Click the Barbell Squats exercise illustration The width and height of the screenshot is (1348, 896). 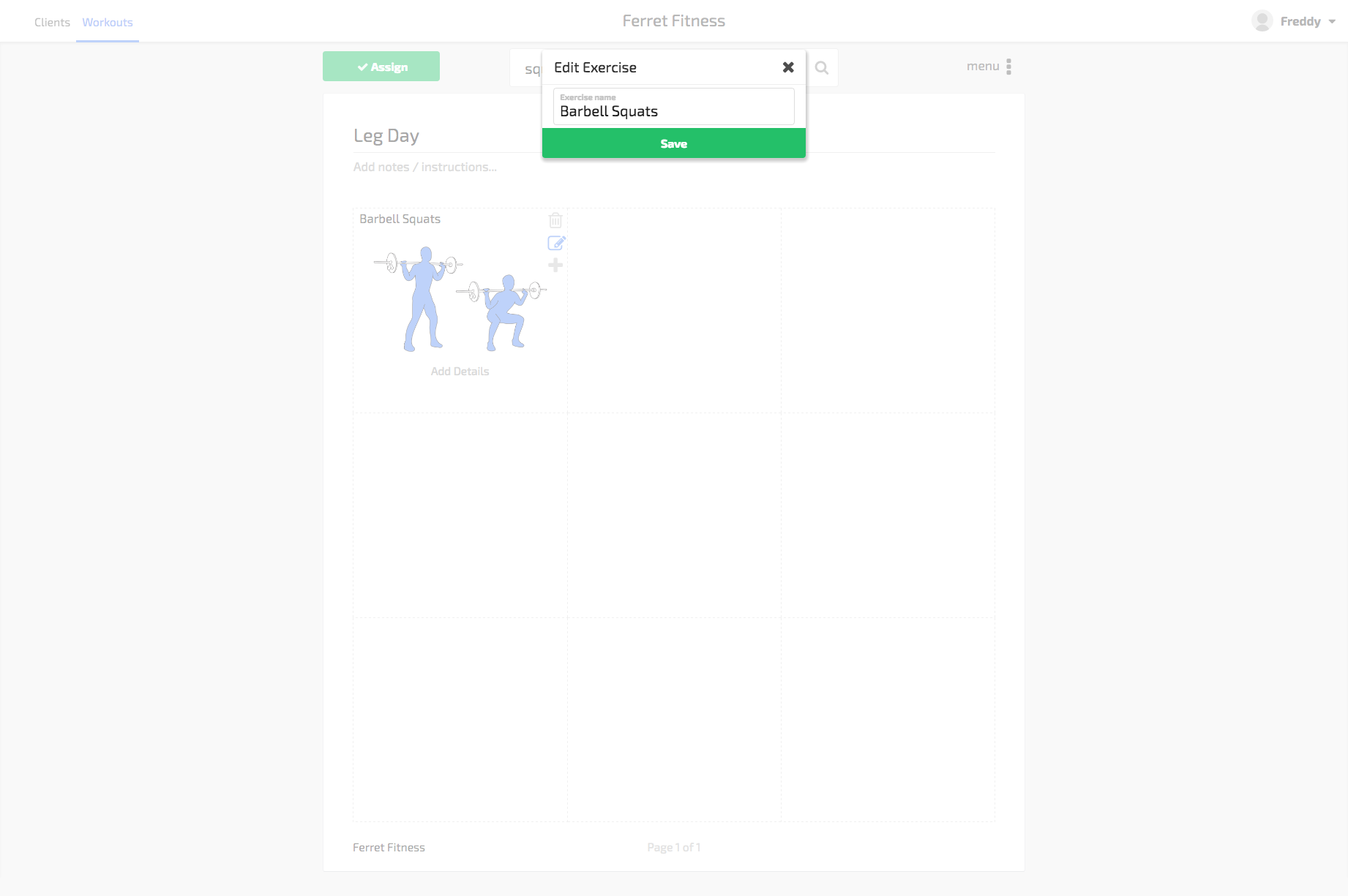[x=460, y=299]
